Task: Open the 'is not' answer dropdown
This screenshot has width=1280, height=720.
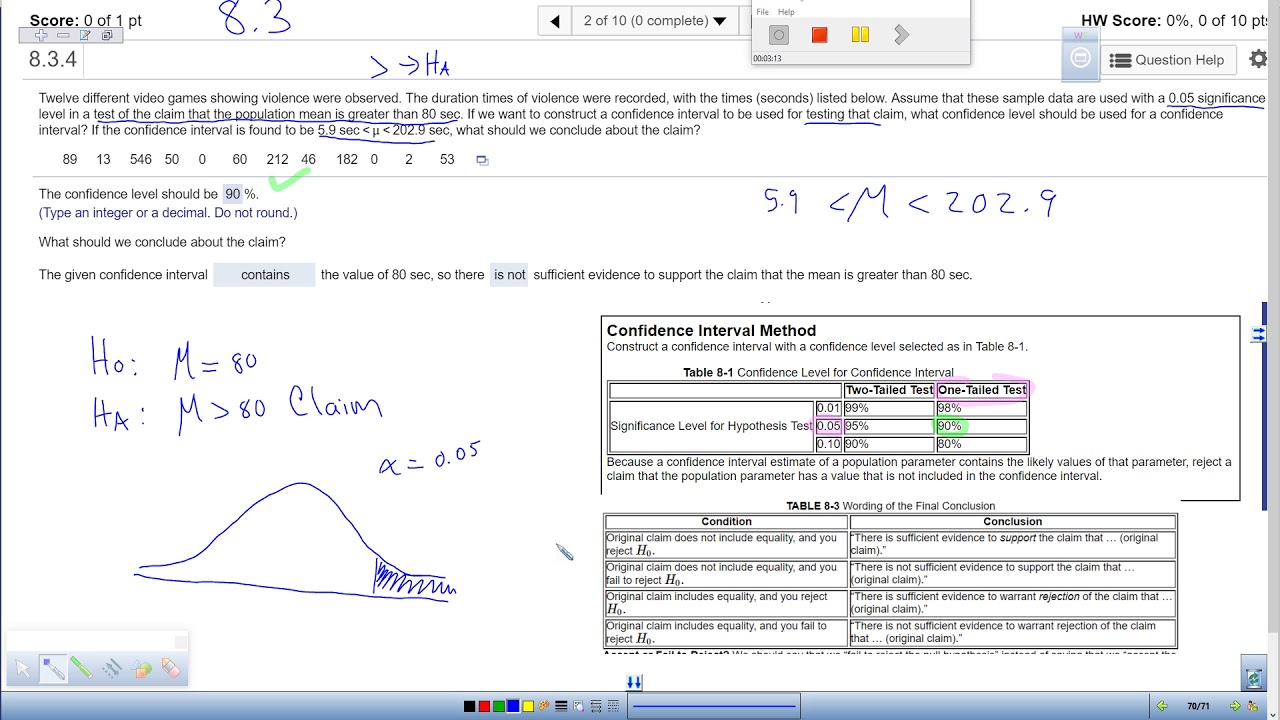Action: tap(509, 275)
